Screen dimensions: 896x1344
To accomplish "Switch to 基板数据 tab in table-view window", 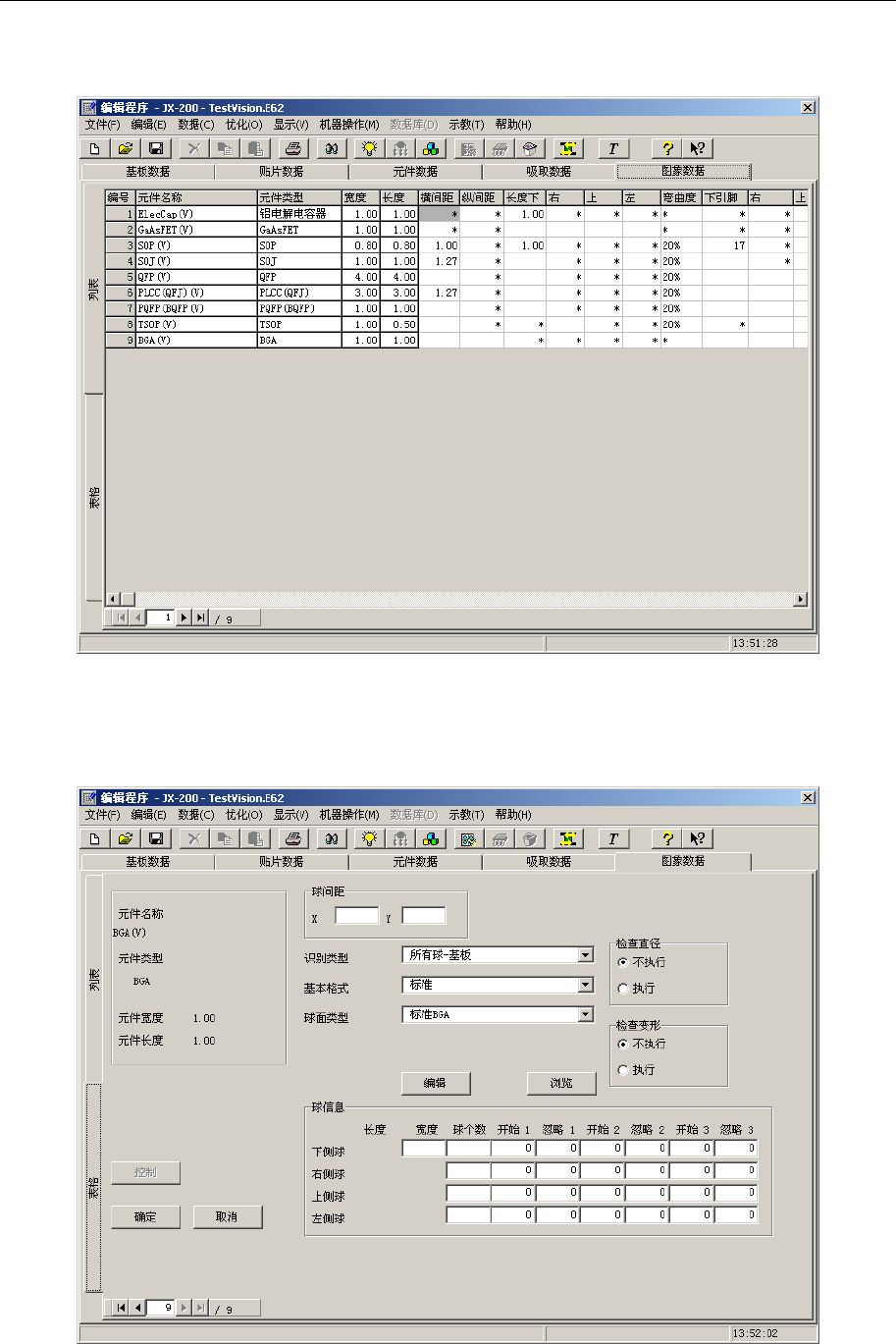I will [x=147, y=172].
